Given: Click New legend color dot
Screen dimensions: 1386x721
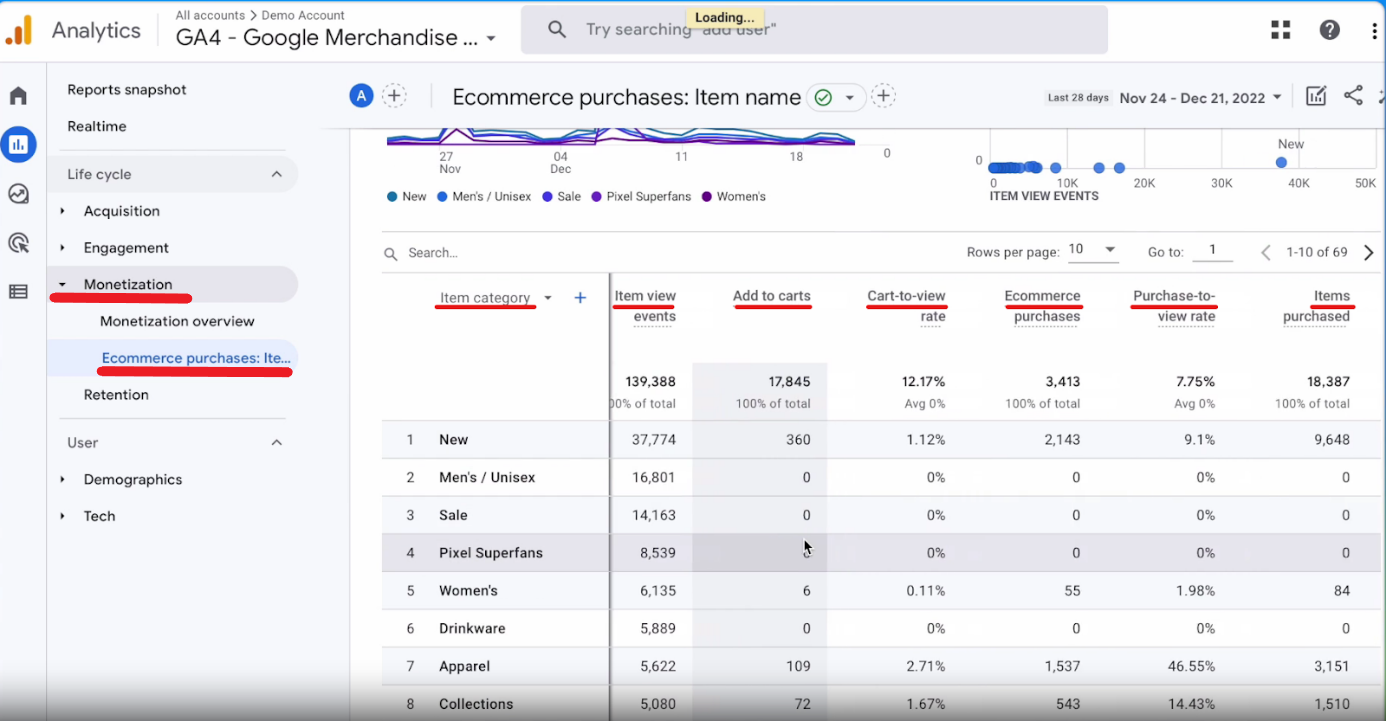Looking at the screenshot, I should pyautogui.click(x=392, y=197).
